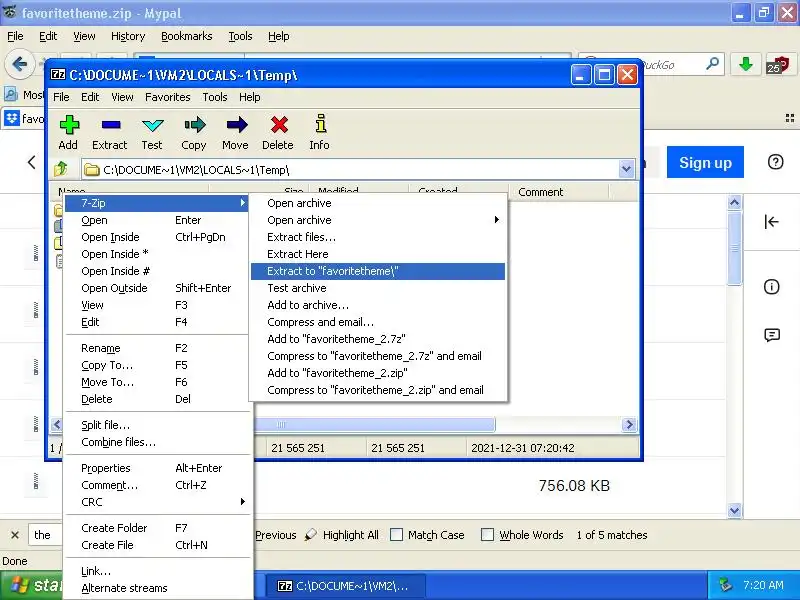Screen dimensions: 800x600
Task: Click the system tray icon near clock
Action: 725,585
